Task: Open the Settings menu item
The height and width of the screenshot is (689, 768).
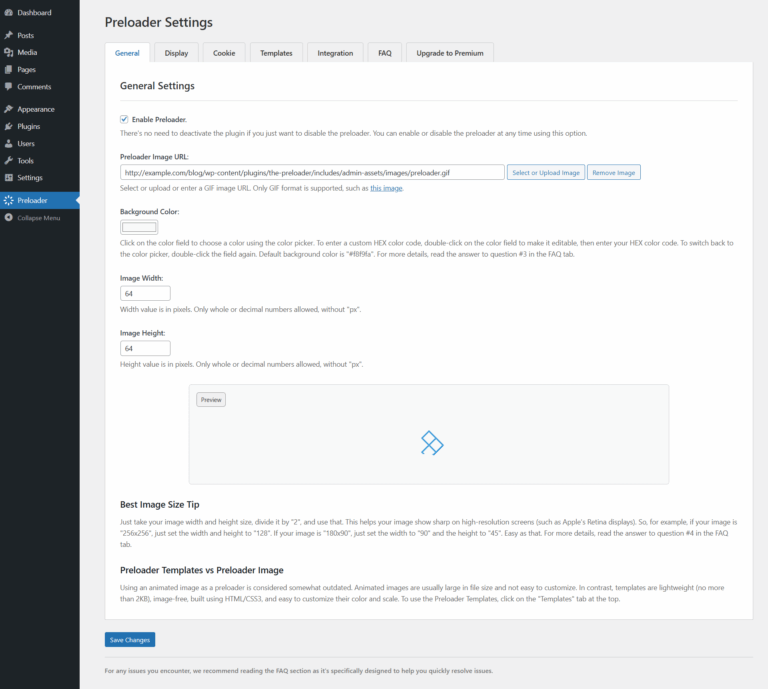Action: 40,178
